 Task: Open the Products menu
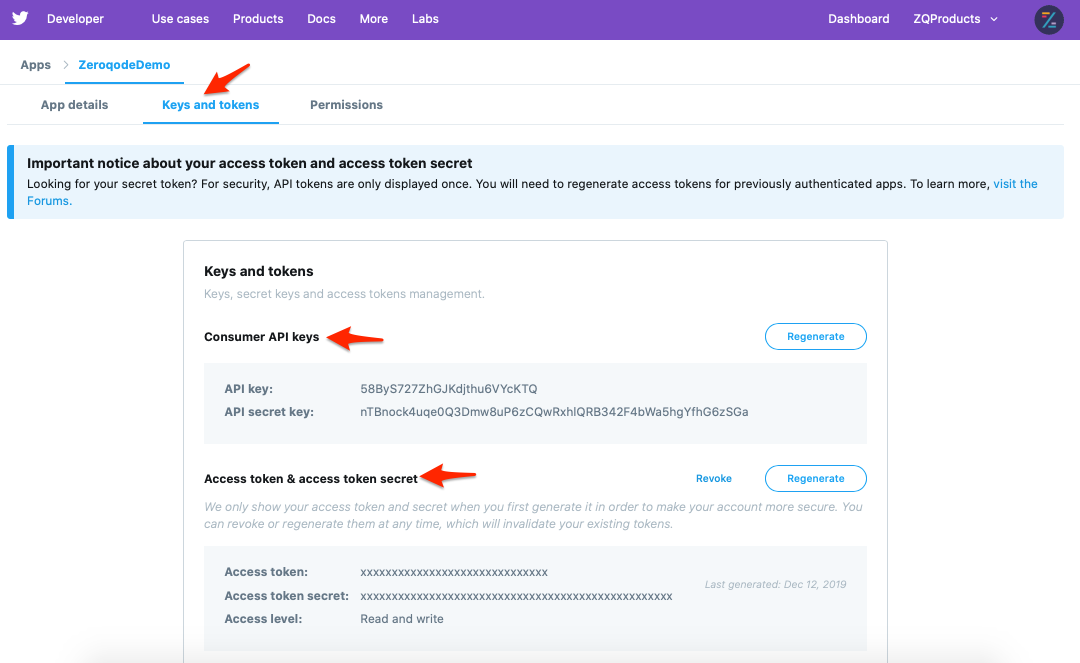click(x=258, y=19)
